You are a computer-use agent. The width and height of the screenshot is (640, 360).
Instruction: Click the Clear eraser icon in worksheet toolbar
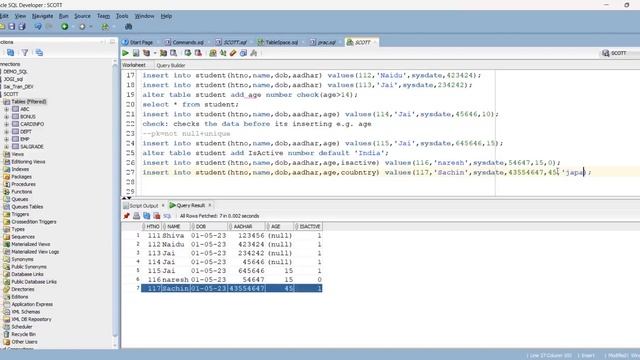tap(233, 53)
